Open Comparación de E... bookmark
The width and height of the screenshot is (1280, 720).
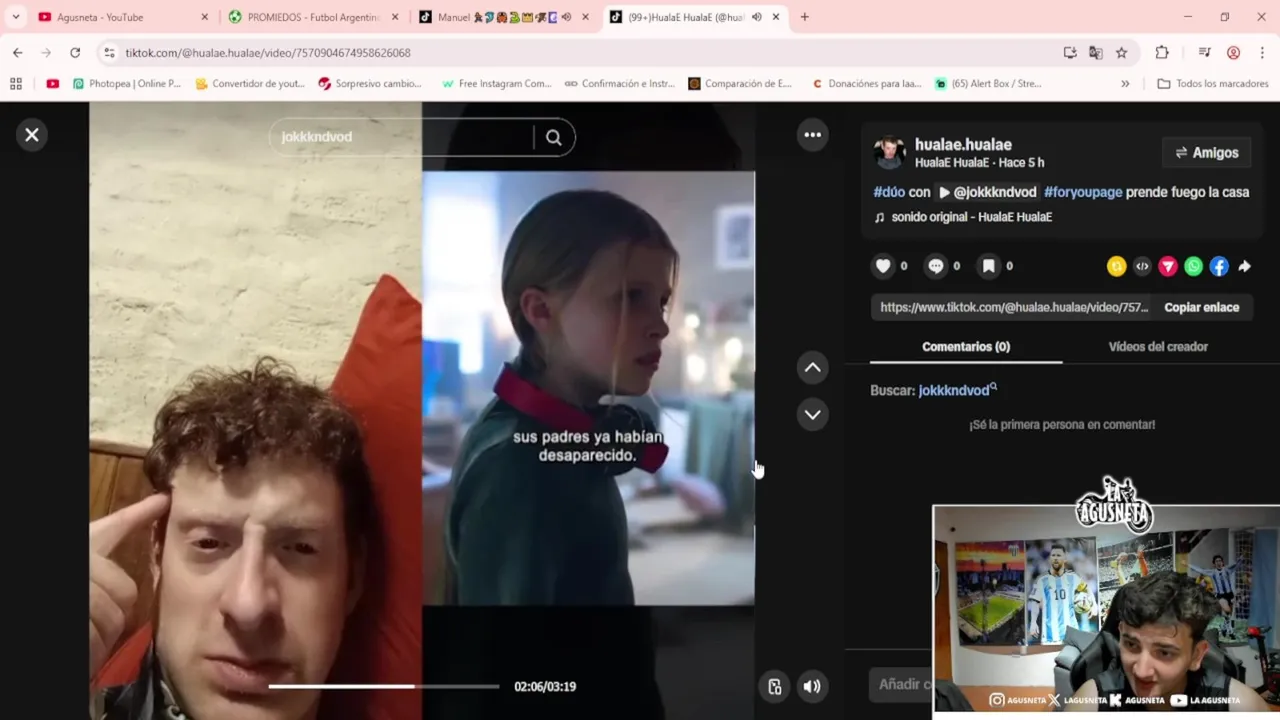740,84
